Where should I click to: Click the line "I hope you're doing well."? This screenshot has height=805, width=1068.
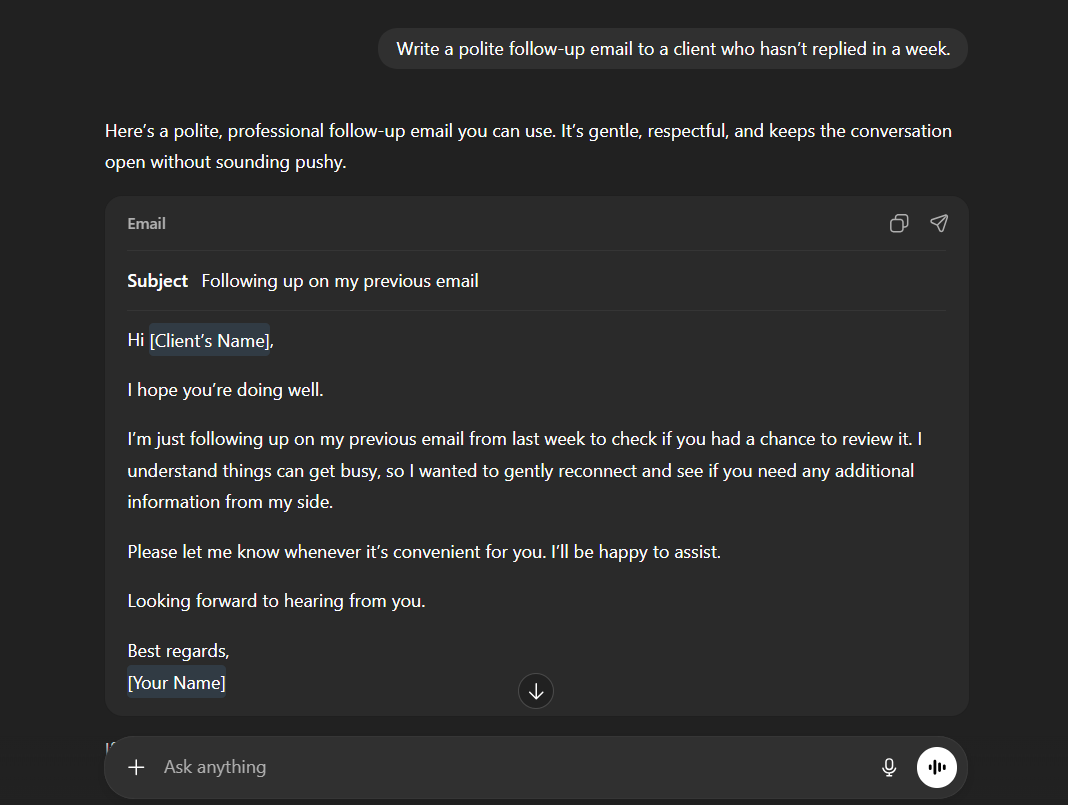point(225,390)
